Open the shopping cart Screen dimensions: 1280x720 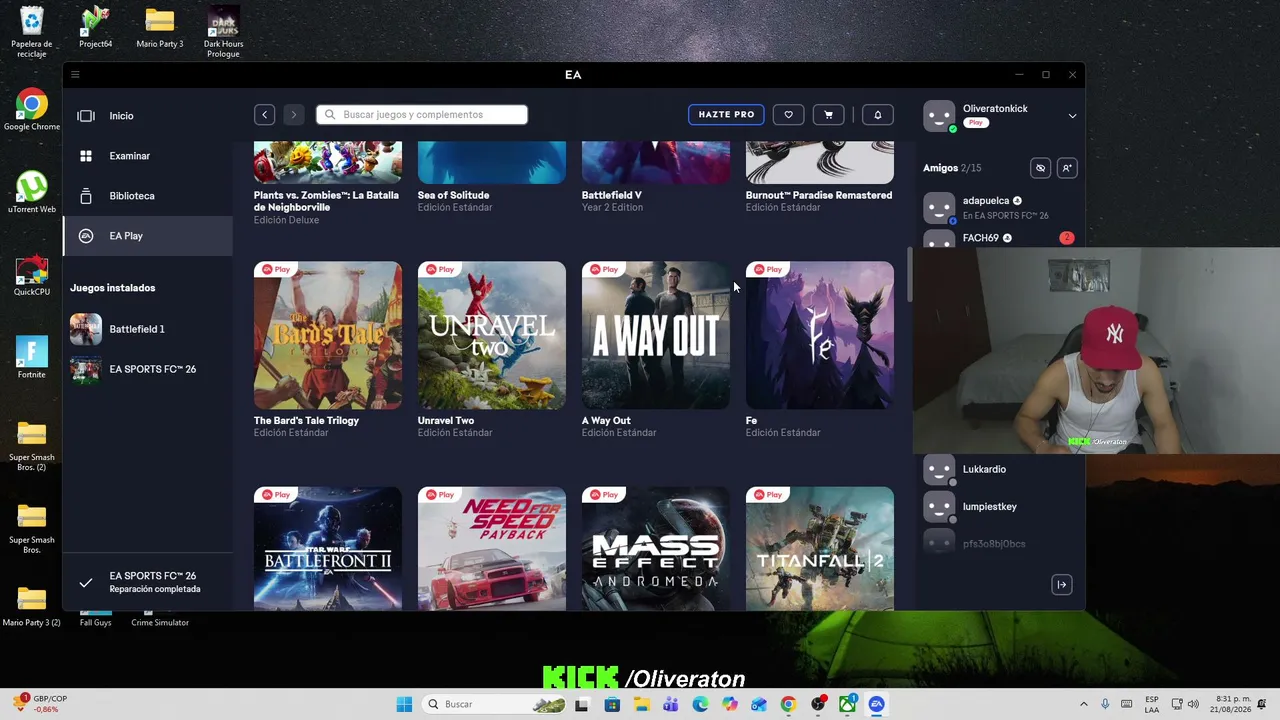pyautogui.click(x=828, y=115)
